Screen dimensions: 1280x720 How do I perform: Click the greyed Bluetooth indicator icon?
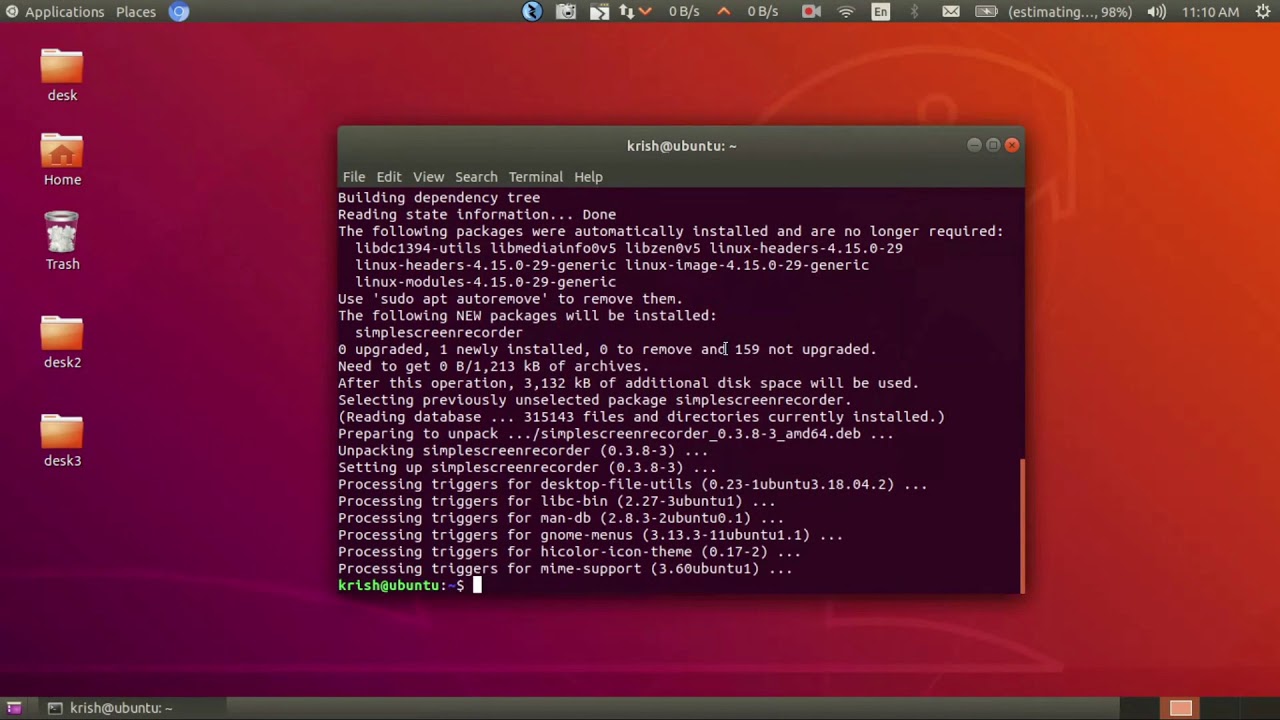(914, 12)
